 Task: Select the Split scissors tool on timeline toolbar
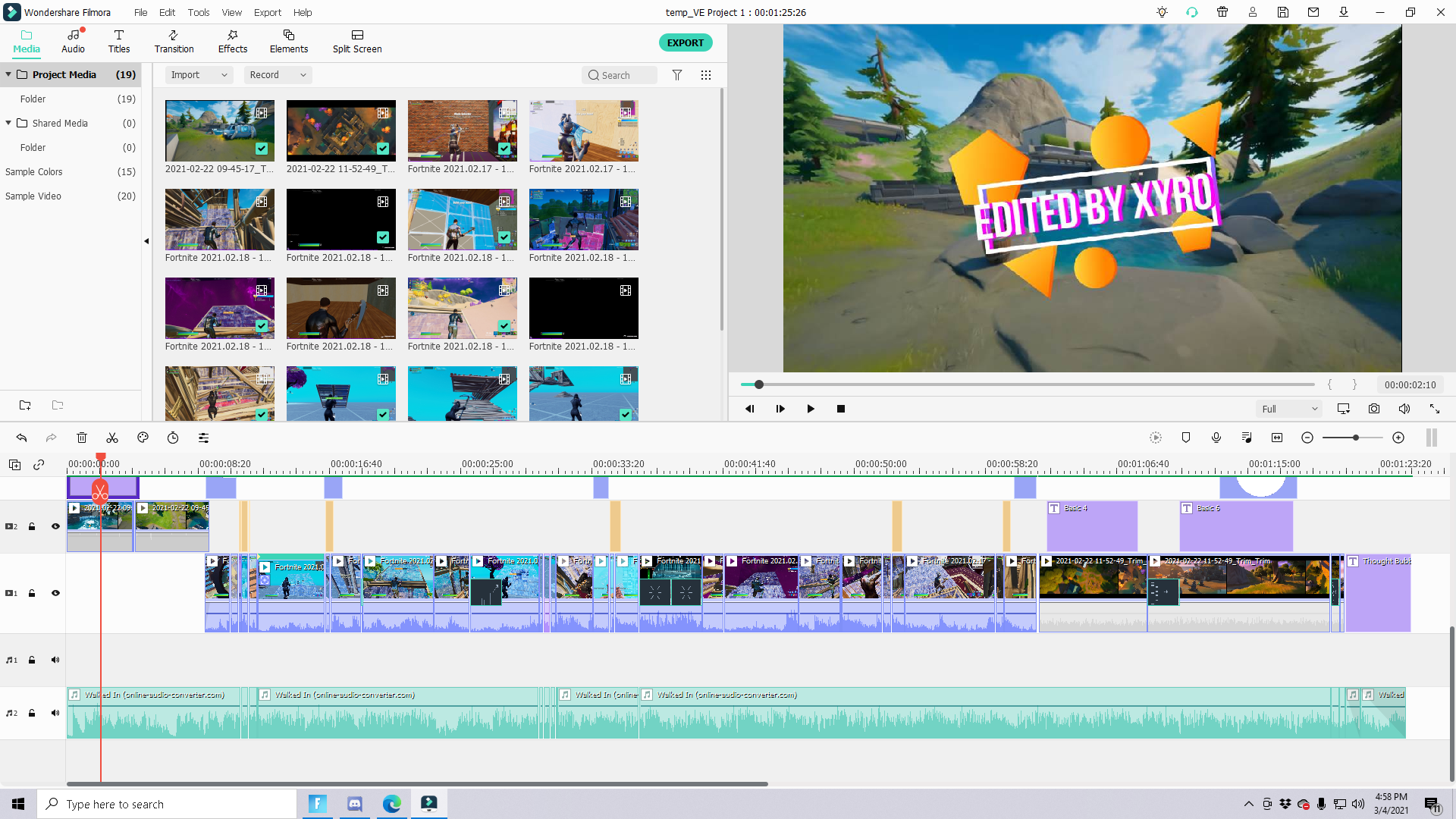(112, 438)
